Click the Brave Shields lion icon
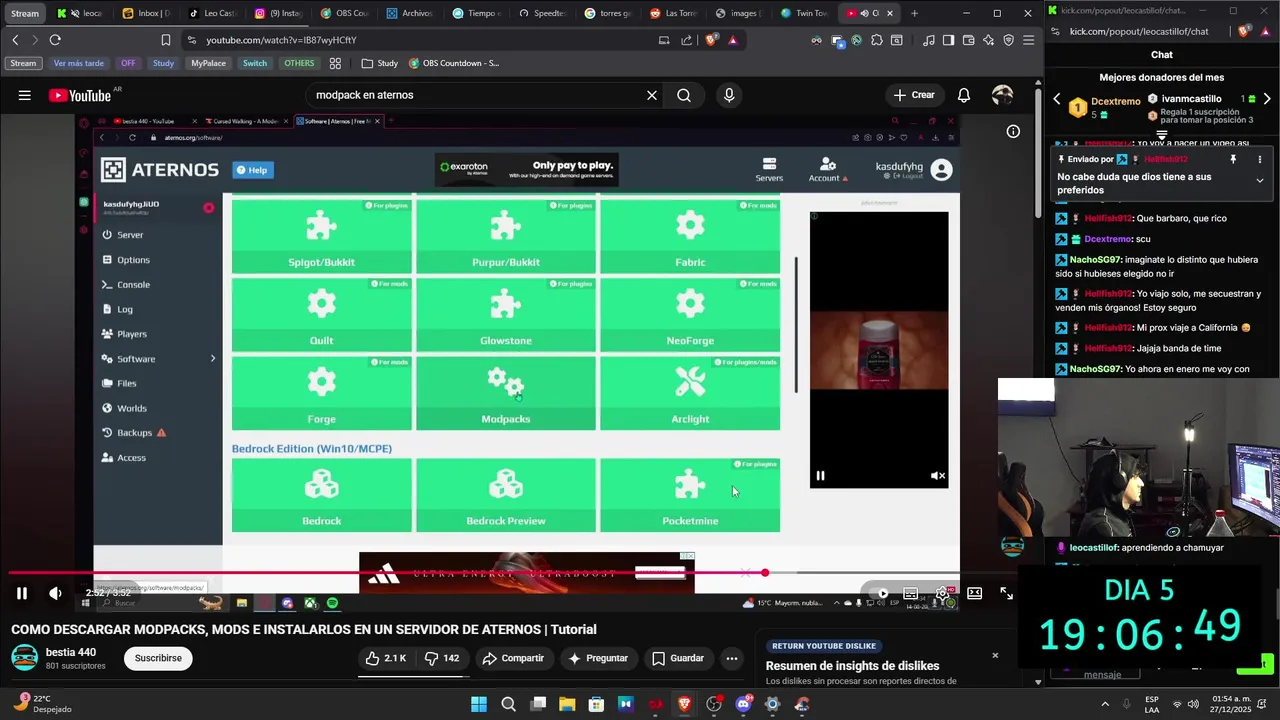This screenshot has width=1280, height=720. [711, 40]
